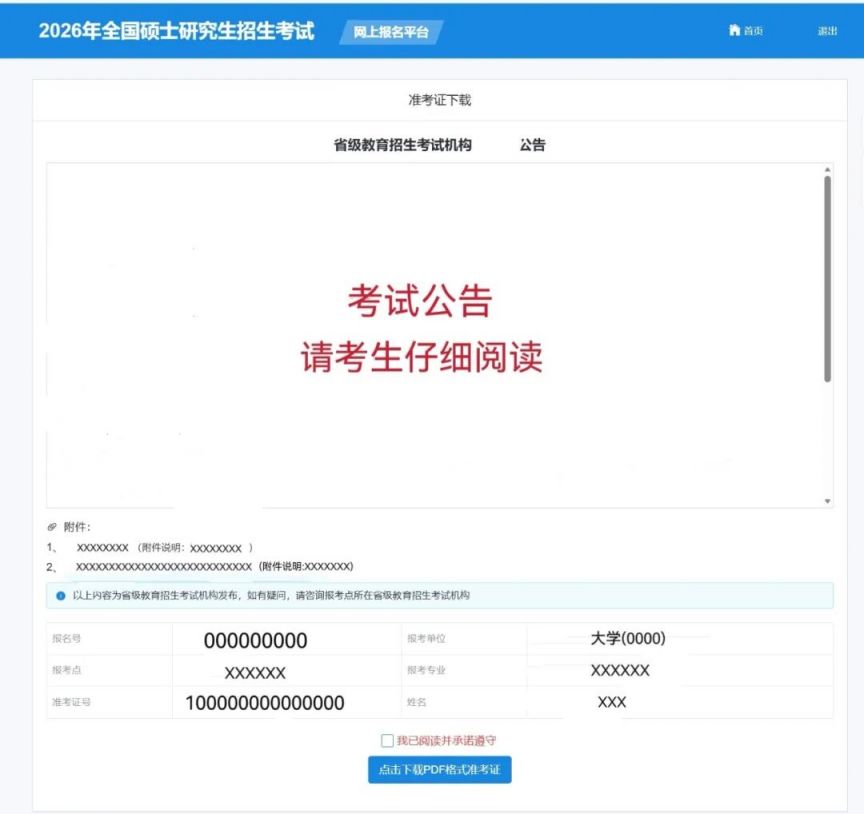Check the agreement box above the download button
The height and width of the screenshot is (814, 864).
tap(386, 739)
